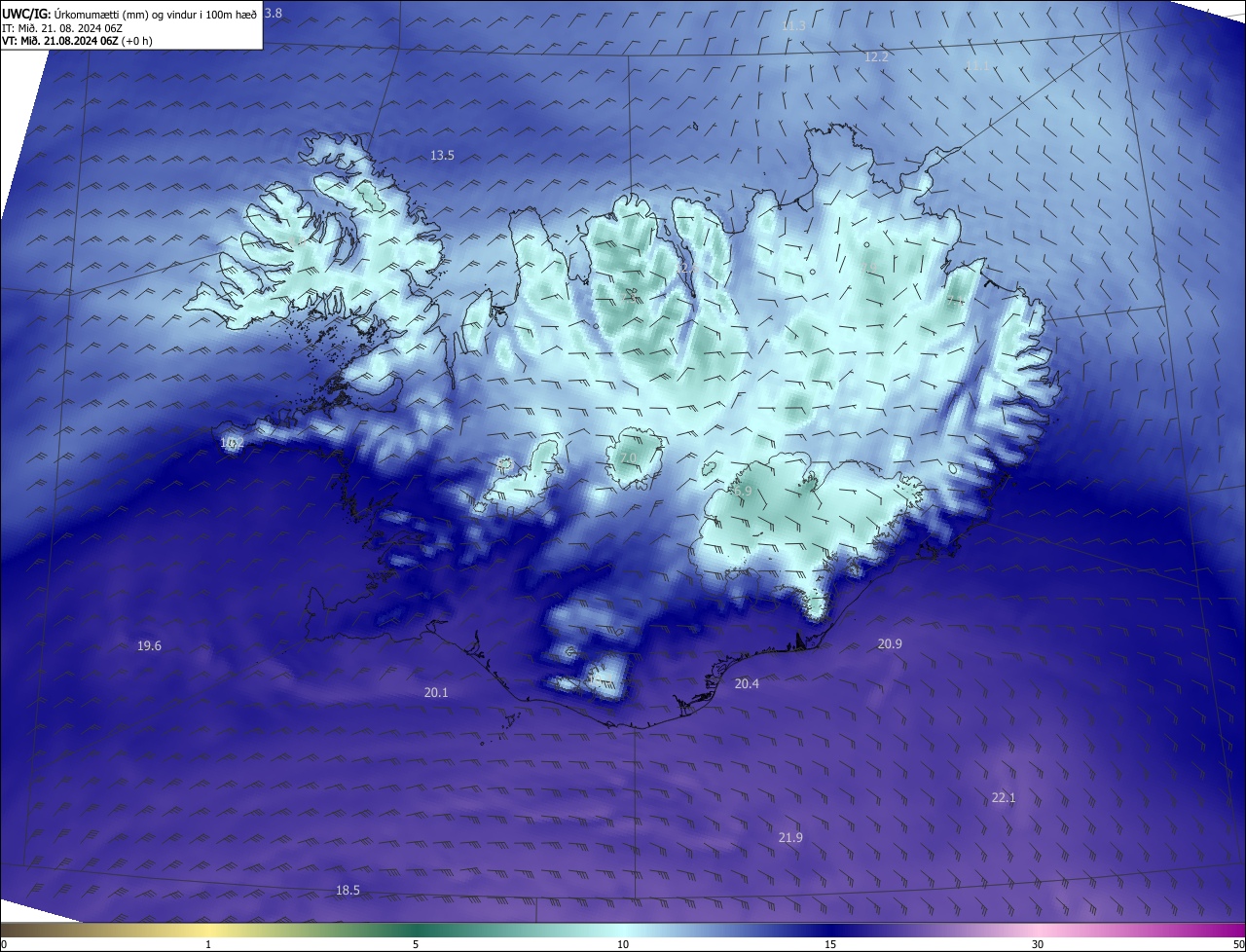This screenshot has height=952, width=1246.
Task: Click the 1 tick on the color scale
Action: (208, 944)
